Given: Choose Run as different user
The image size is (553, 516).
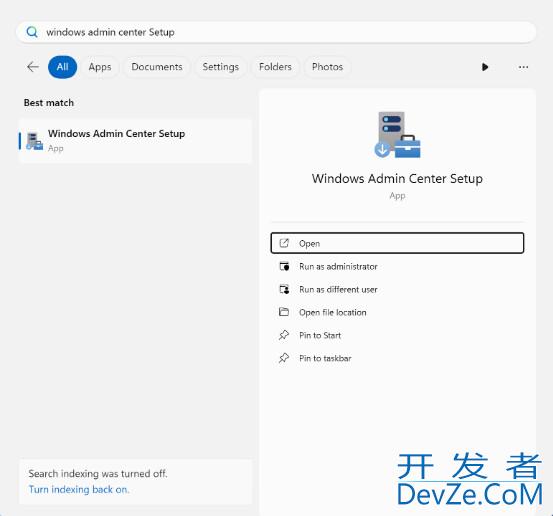Looking at the screenshot, I should pyautogui.click(x=397, y=289).
